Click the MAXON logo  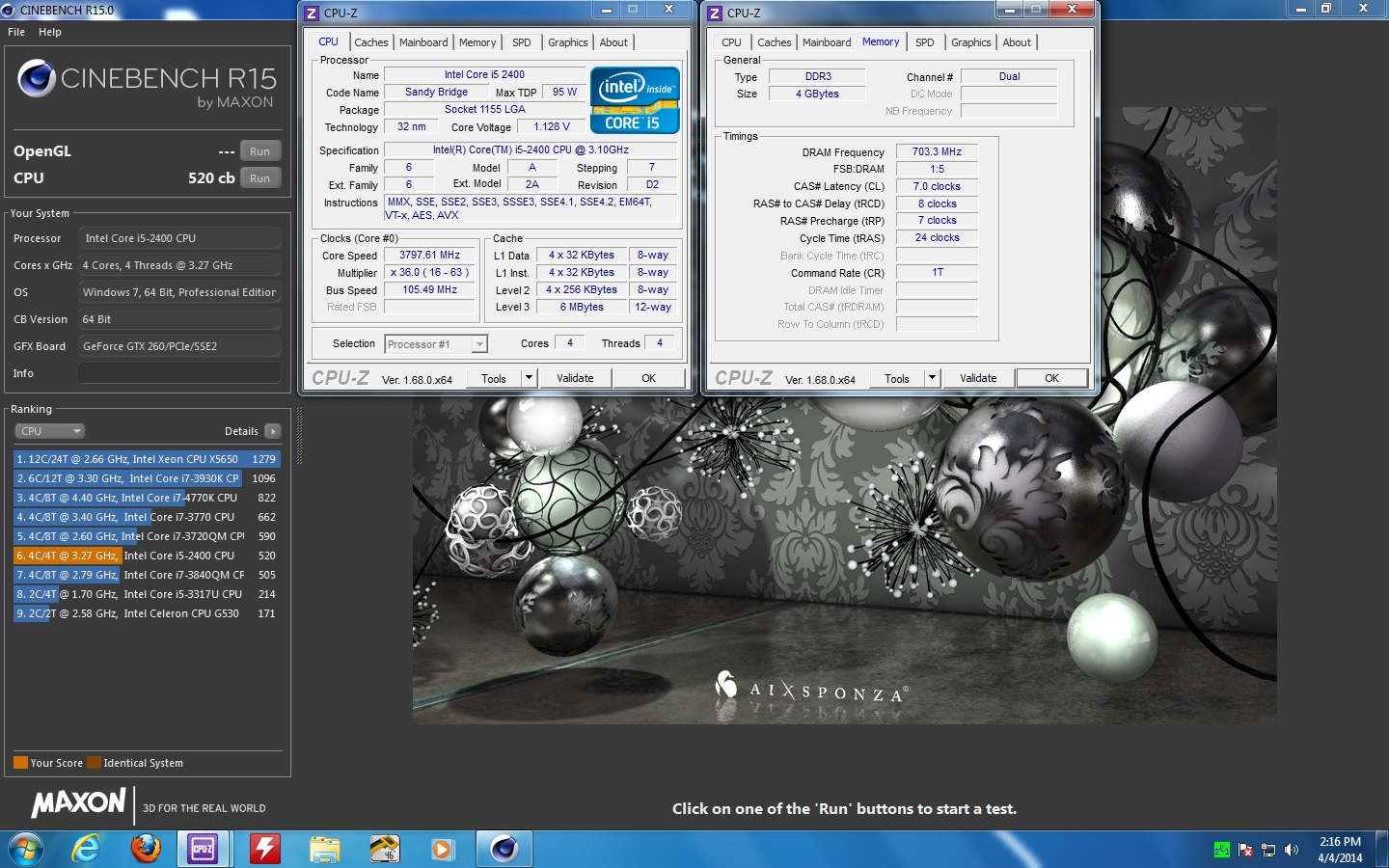click(79, 802)
